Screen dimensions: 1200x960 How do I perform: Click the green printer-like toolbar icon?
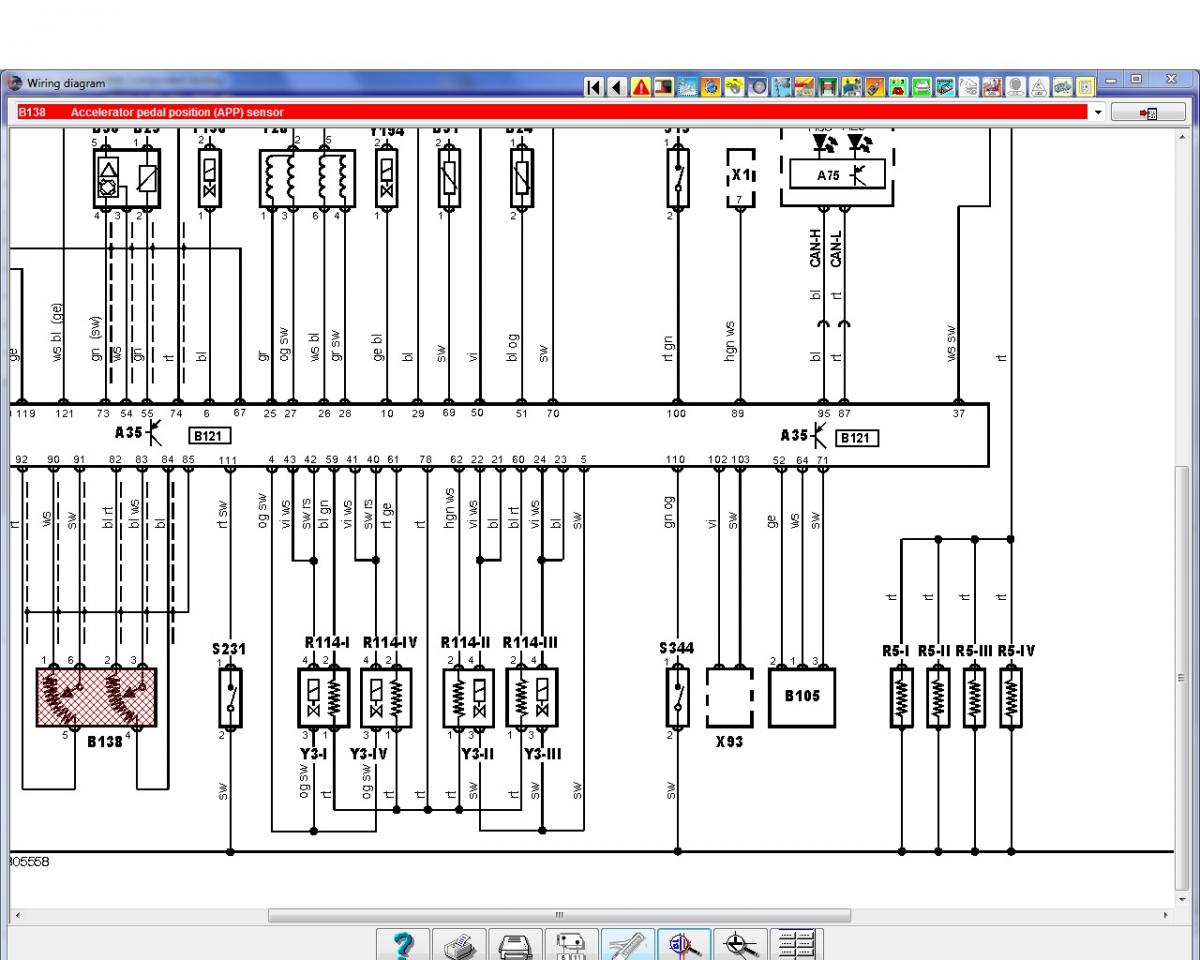(x=920, y=87)
